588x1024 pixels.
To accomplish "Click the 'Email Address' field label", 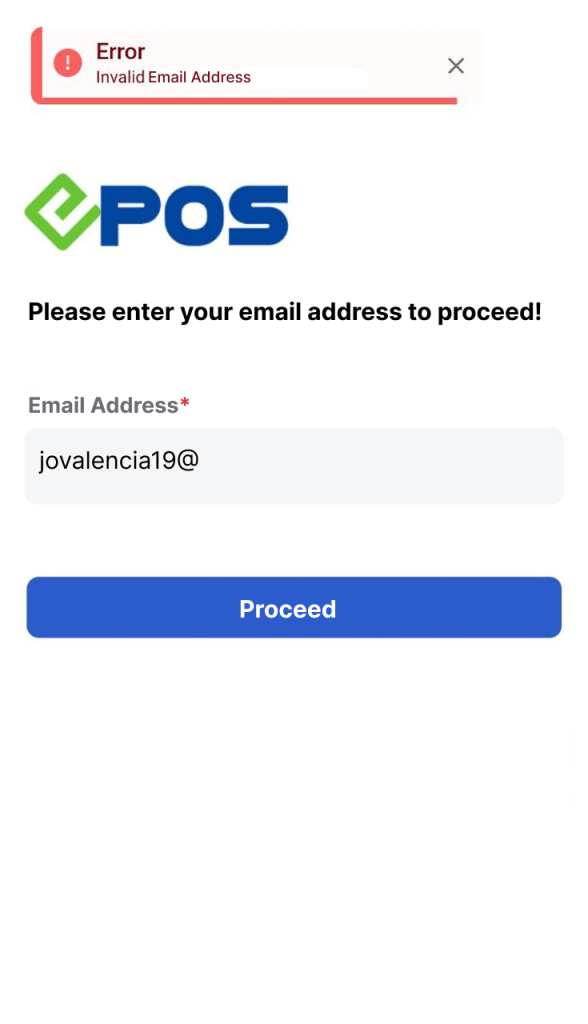I will (x=103, y=406).
